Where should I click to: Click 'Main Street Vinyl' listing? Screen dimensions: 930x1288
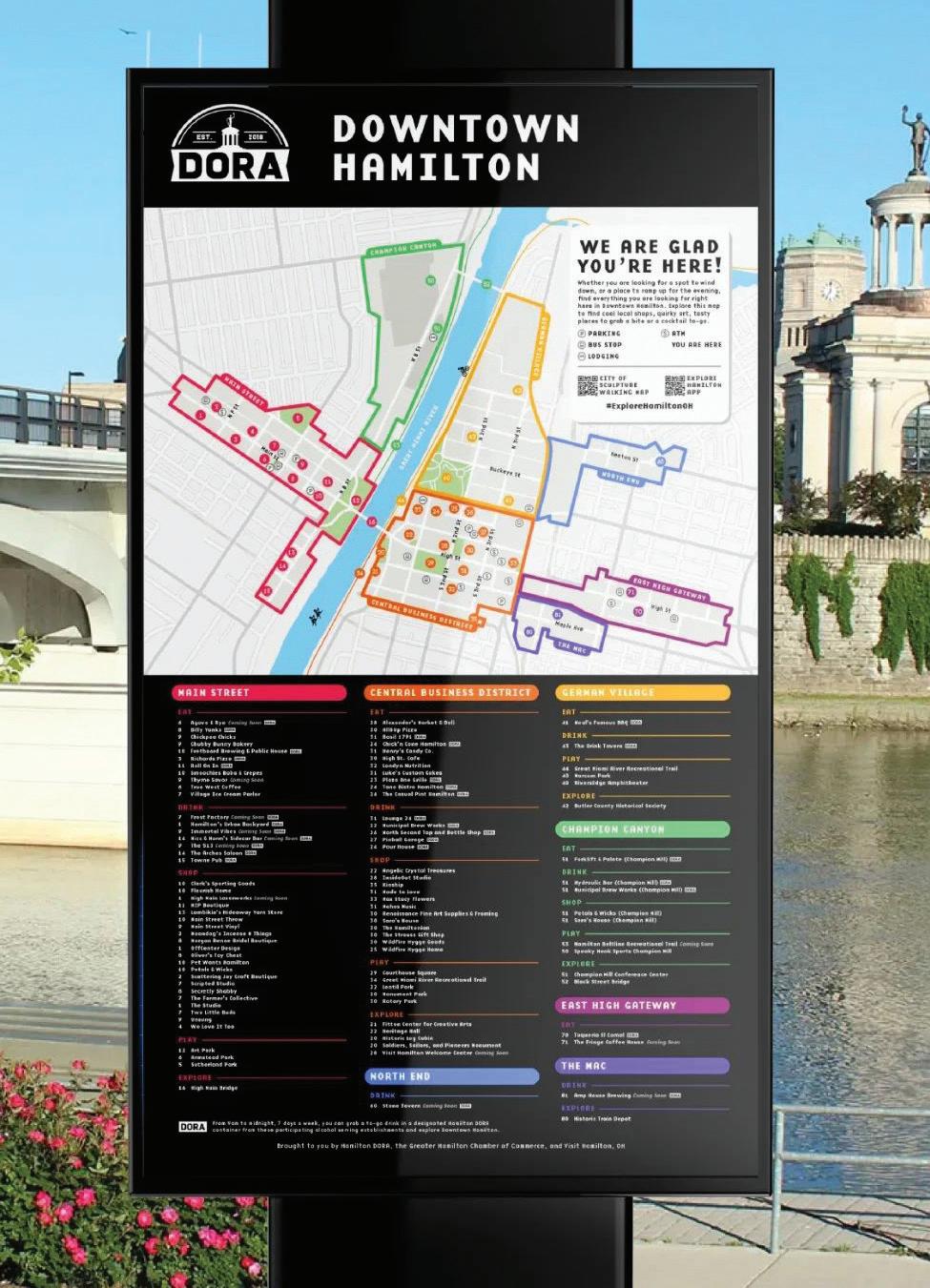[215, 927]
